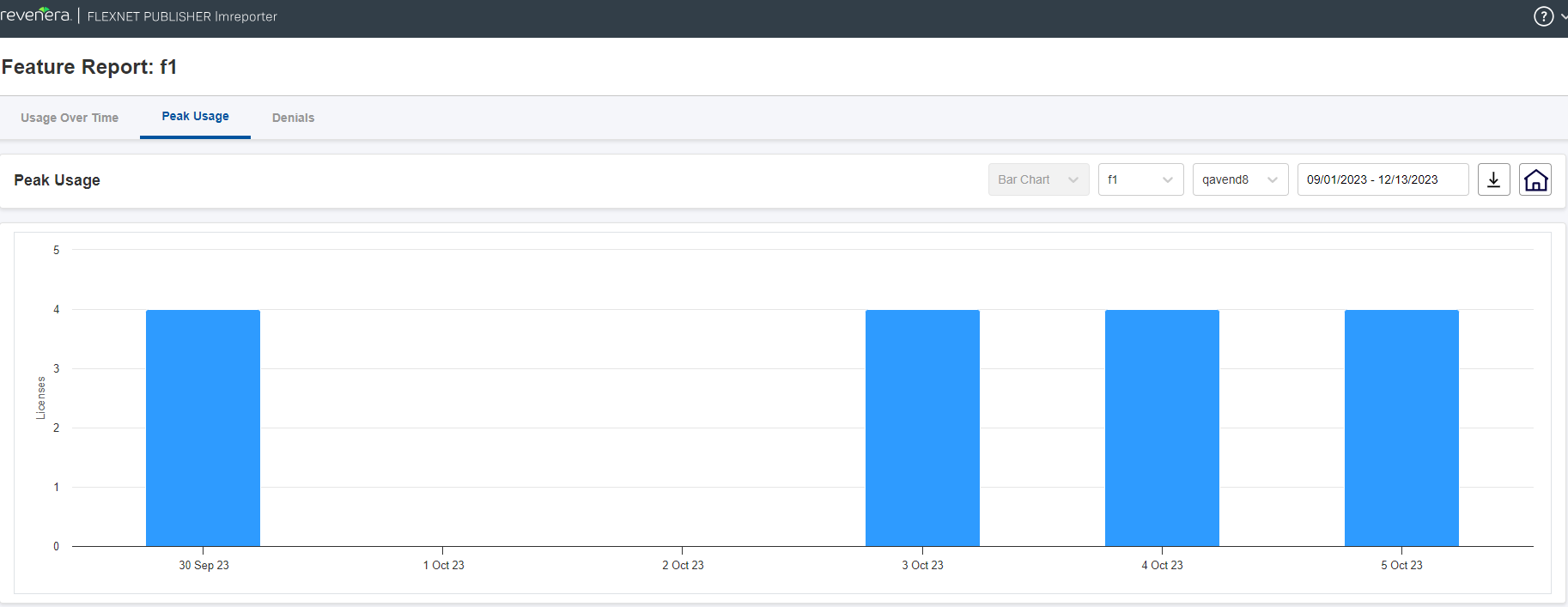
Task: Click y-axis value 1
Action: click(x=57, y=487)
